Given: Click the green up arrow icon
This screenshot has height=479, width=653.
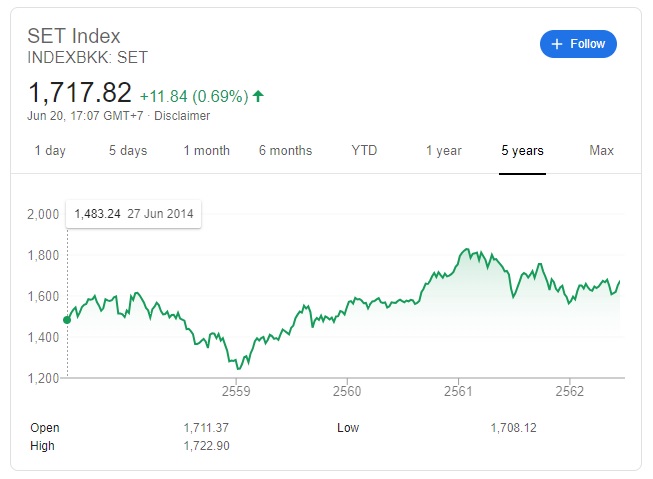Looking at the screenshot, I should coord(258,96).
